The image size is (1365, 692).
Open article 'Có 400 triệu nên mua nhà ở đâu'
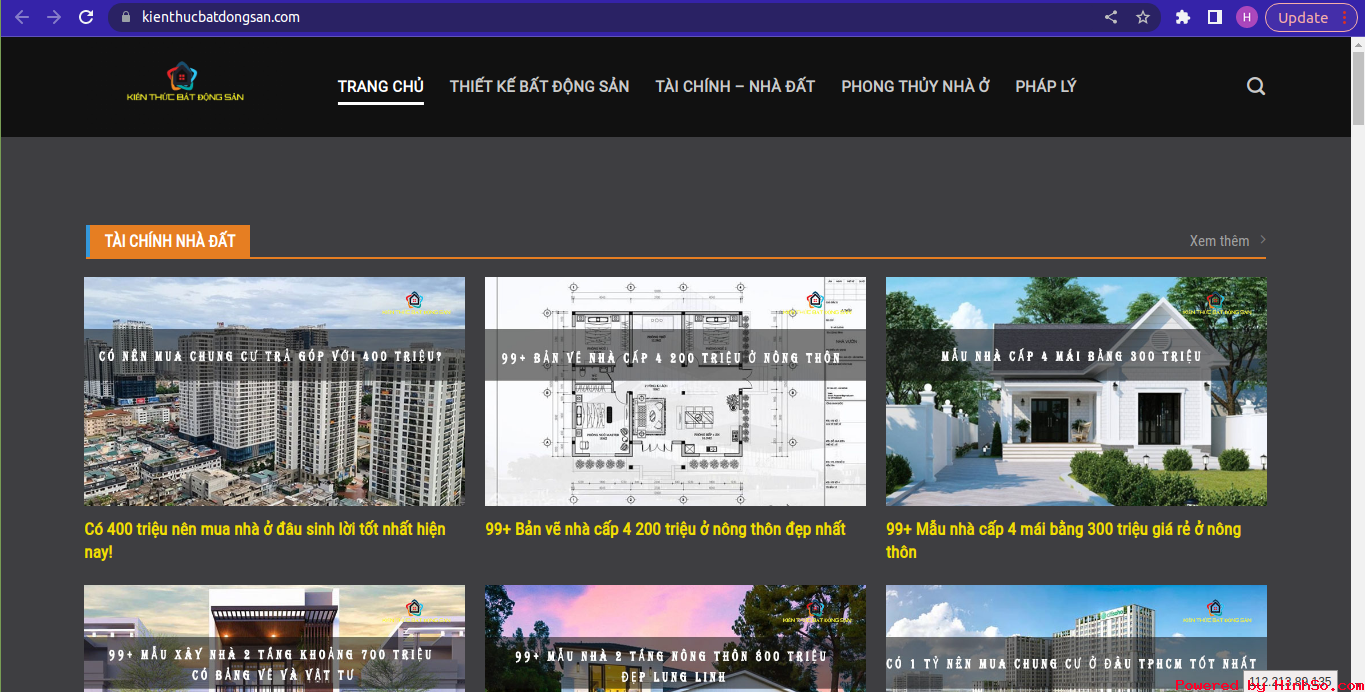pyautogui.click(x=265, y=540)
